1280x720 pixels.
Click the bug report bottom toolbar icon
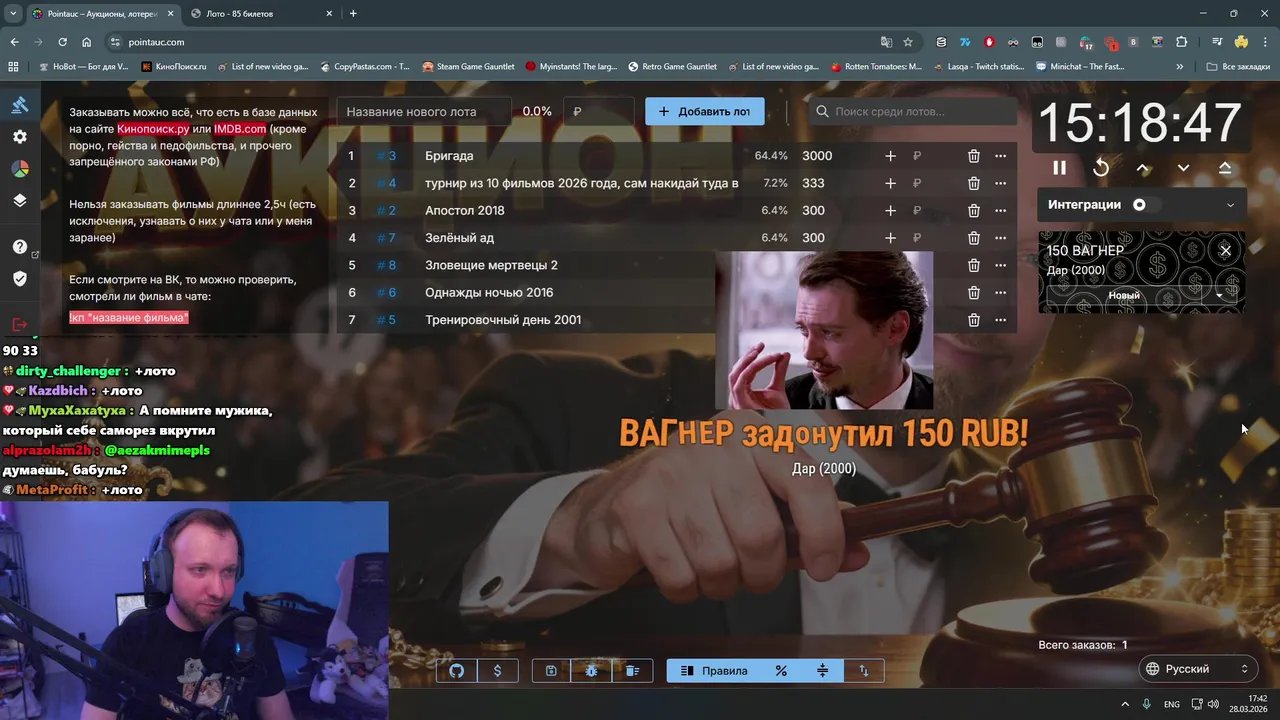592,671
